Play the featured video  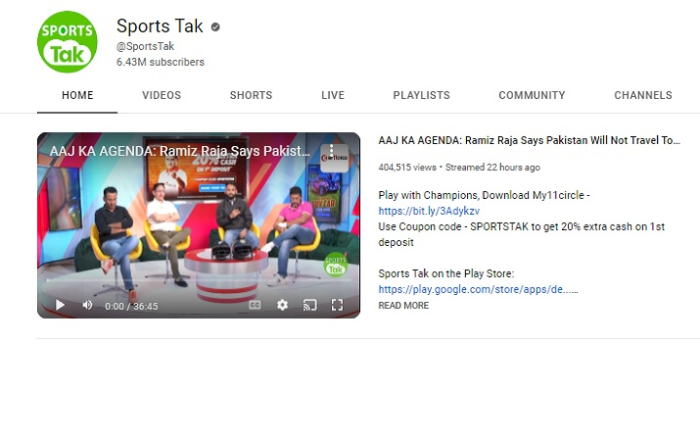(x=60, y=305)
